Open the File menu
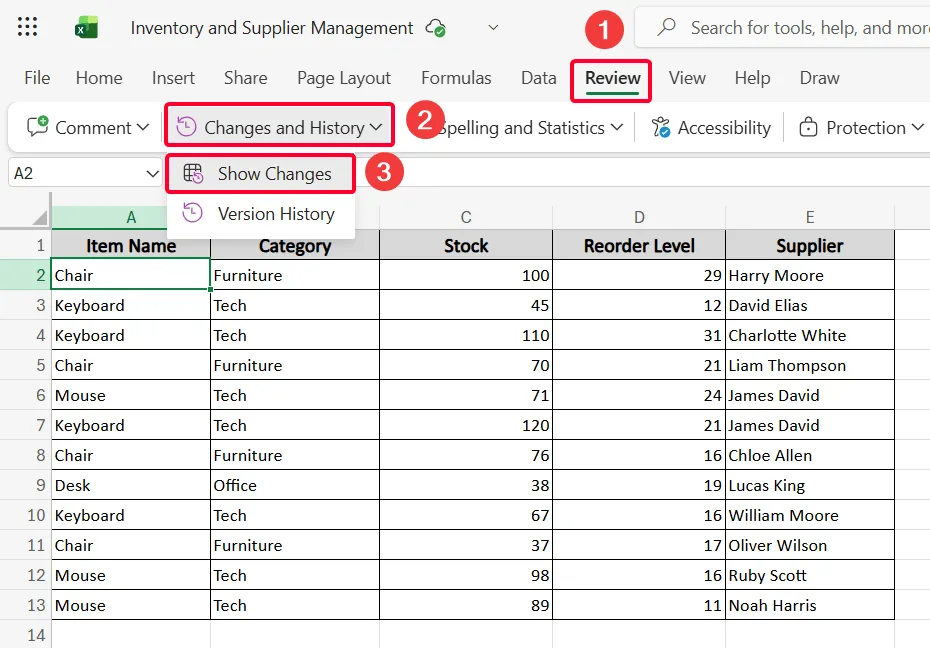Image resolution: width=930 pixels, height=648 pixels. 37,78
